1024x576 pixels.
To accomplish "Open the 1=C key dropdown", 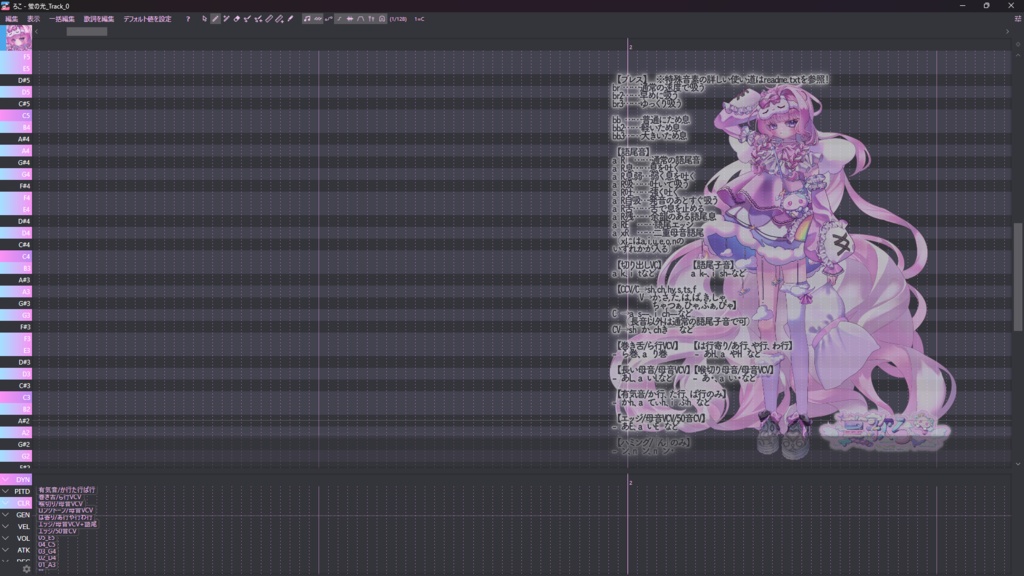I will [419, 19].
